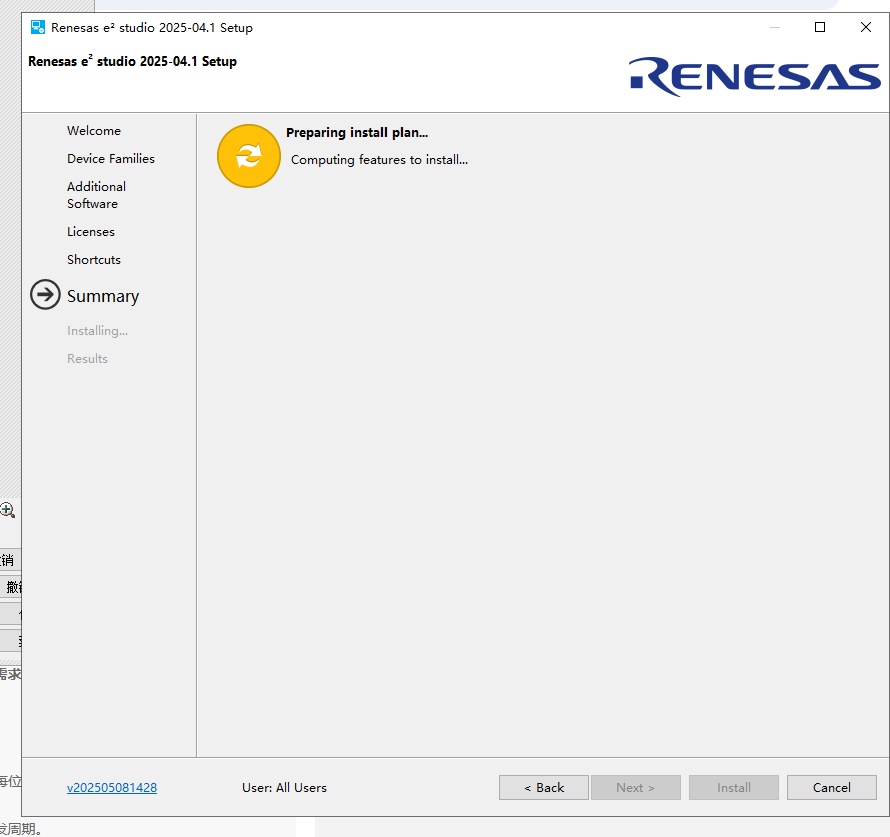890x837 pixels.
Task: Click the 'User: All Users' text
Action: point(284,788)
